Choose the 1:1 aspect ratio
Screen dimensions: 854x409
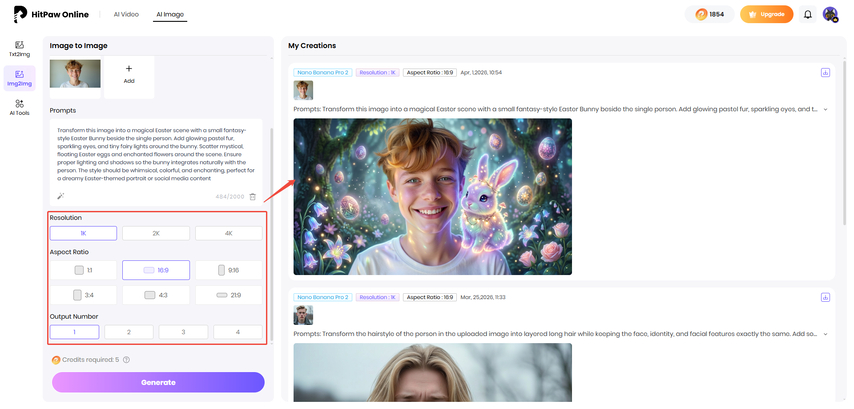coord(83,270)
